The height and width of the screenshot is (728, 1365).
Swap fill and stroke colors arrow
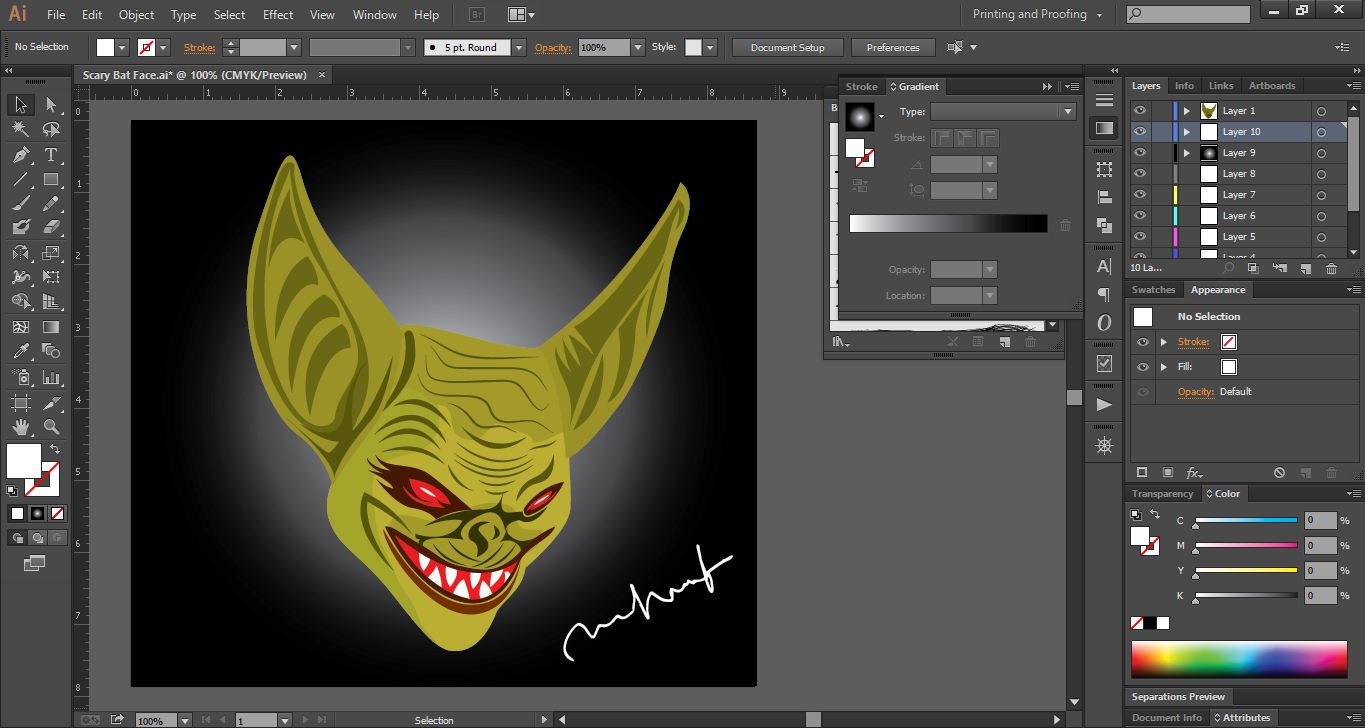point(55,449)
